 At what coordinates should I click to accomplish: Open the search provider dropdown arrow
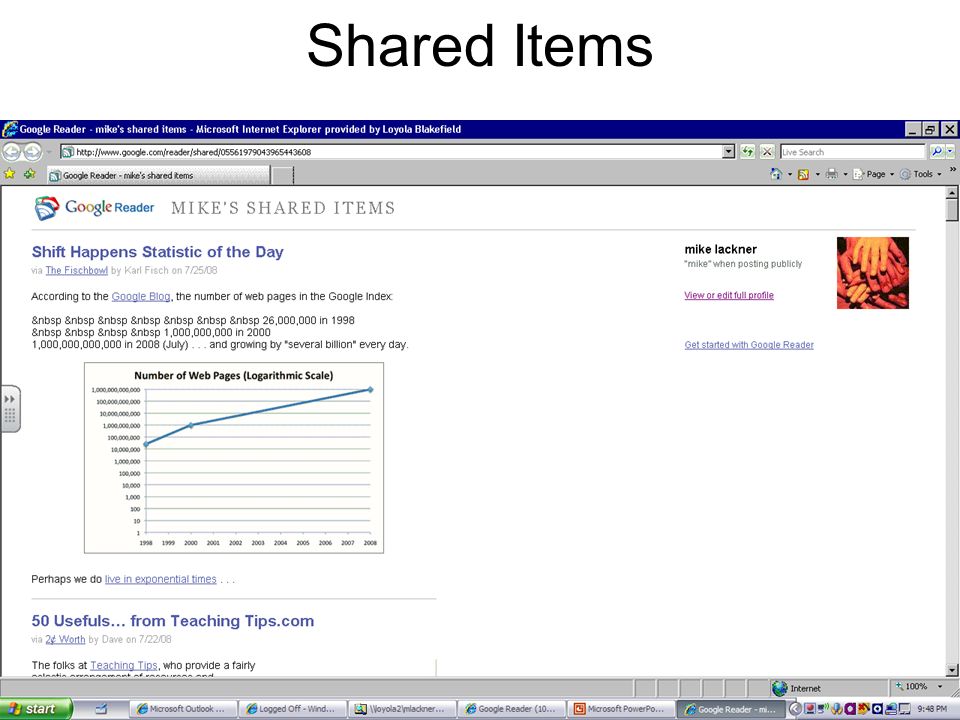tap(950, 151)
